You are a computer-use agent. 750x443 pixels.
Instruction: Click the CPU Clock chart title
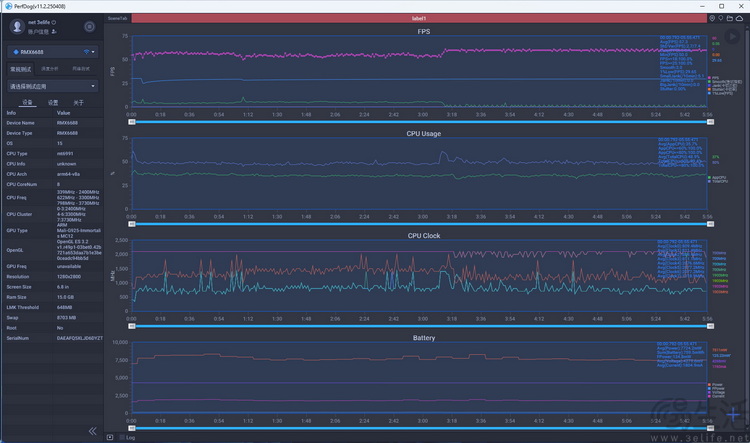pyautogui.click(x=424, y=236)
